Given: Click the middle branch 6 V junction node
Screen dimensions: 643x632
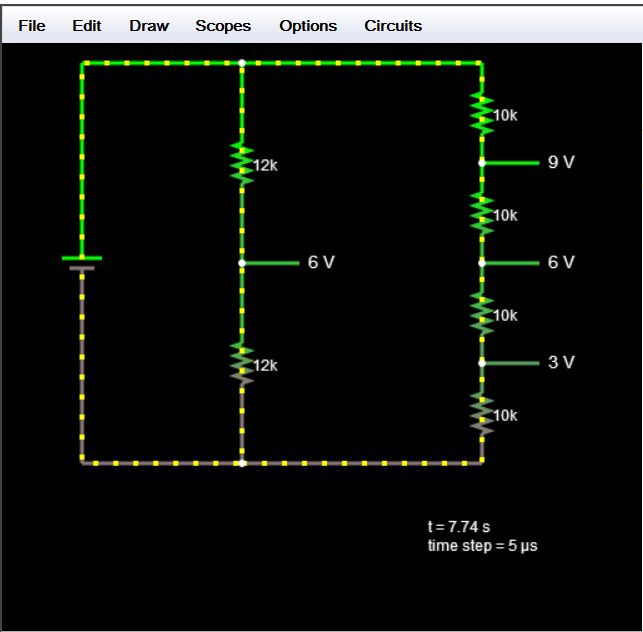Looking at the screenshot, I should [x=242, y=263].
